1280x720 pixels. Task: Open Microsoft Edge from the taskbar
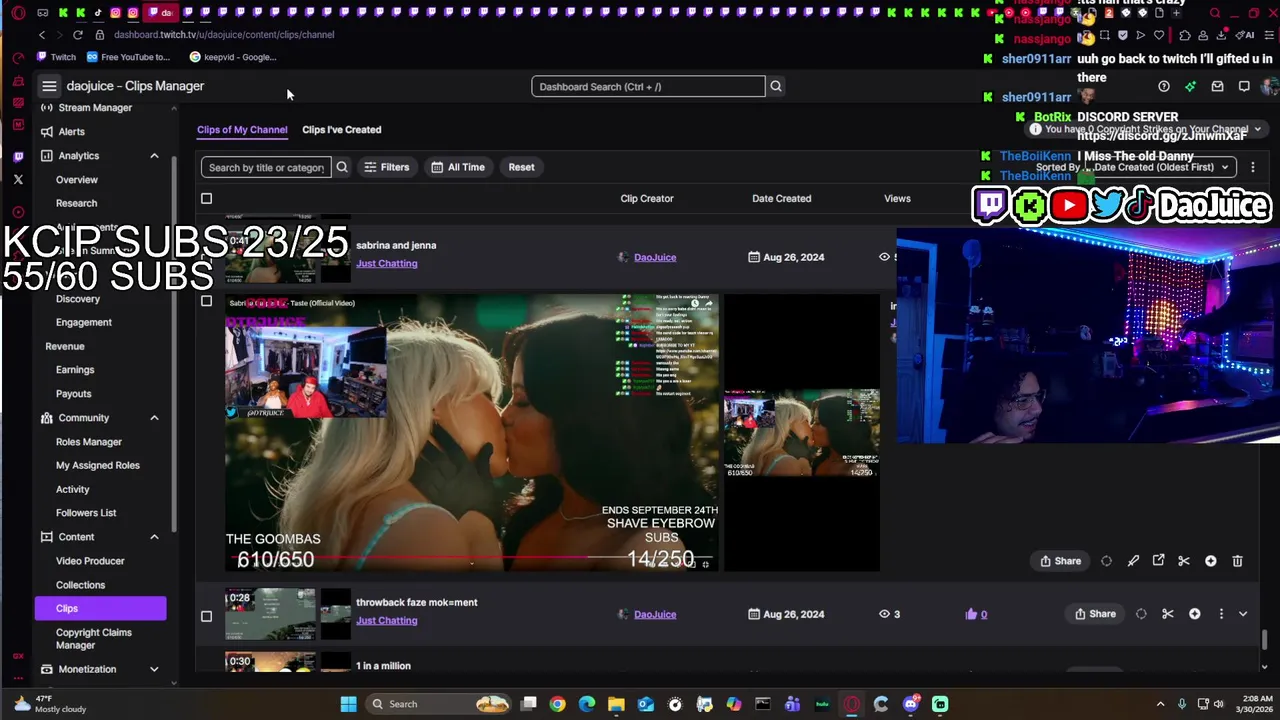(x=587, y=704)
